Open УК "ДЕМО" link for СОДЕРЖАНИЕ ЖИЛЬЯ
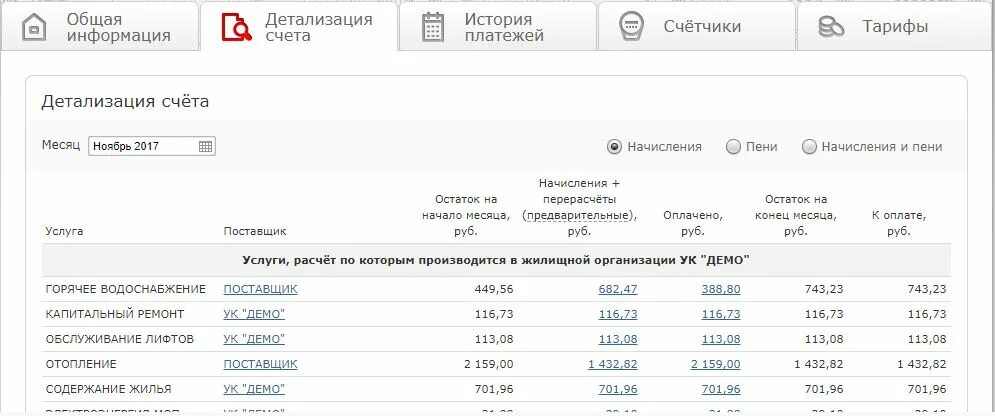The image size is (995, 416). click(x=254, y=389)
